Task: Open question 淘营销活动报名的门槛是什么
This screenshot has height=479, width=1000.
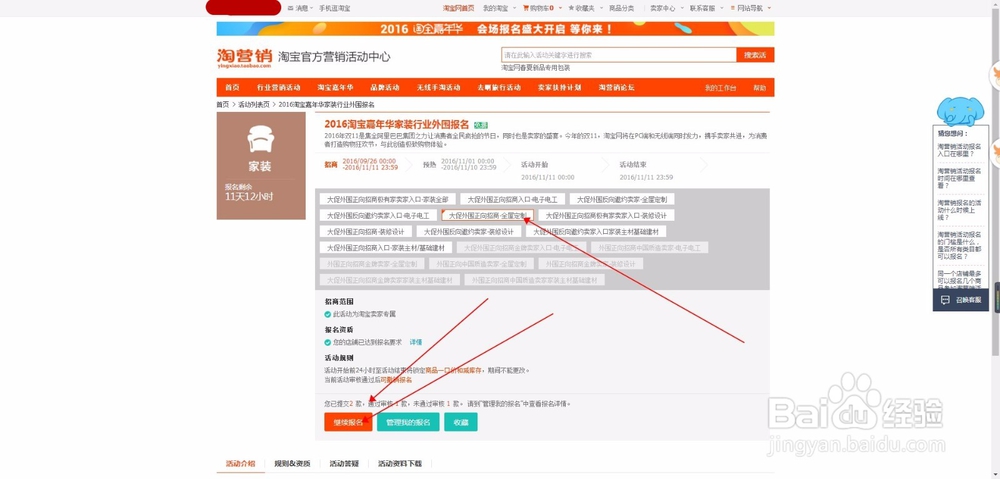Action: click(959, 245)
